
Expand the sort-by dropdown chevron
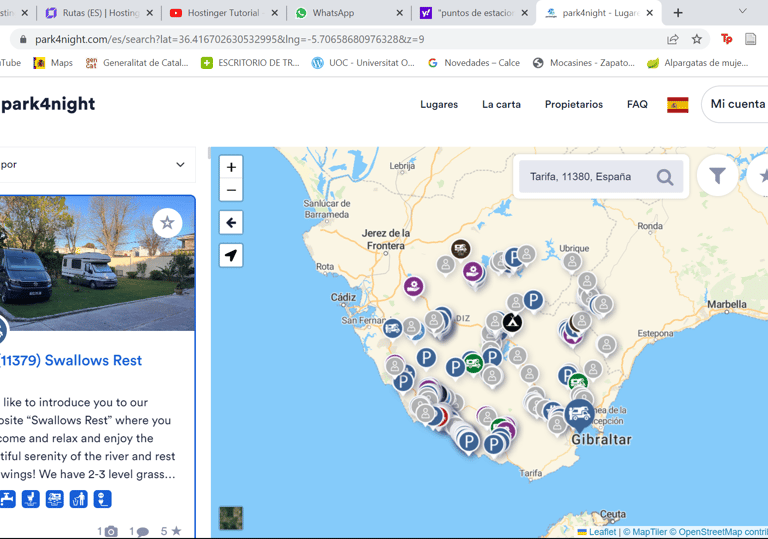pos(180,165)
